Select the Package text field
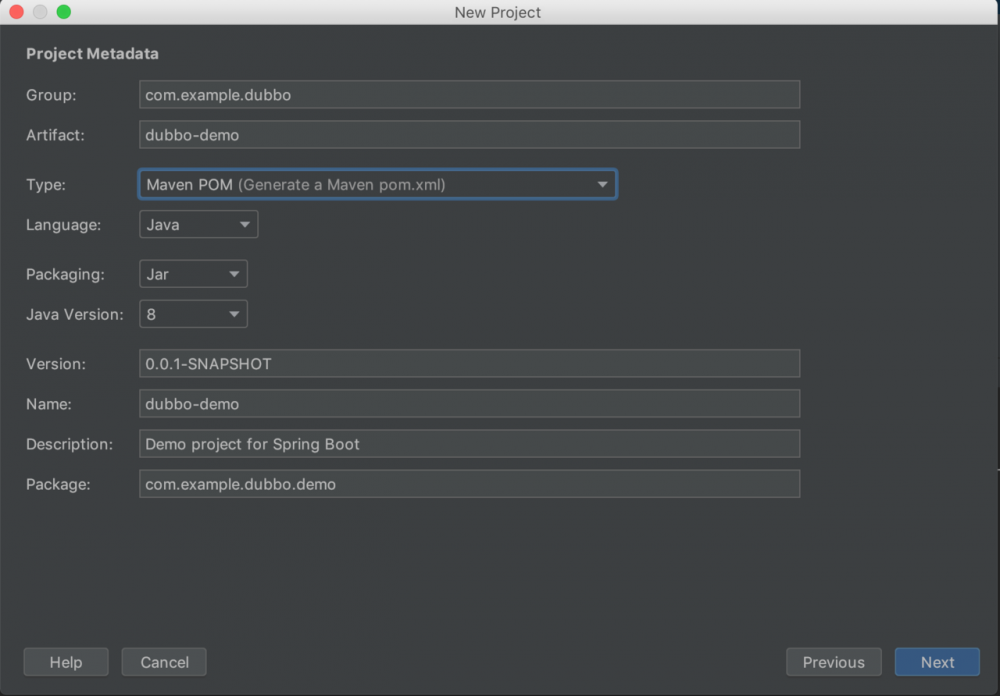This screenshot has width=1000, height=696. point(469,484)
